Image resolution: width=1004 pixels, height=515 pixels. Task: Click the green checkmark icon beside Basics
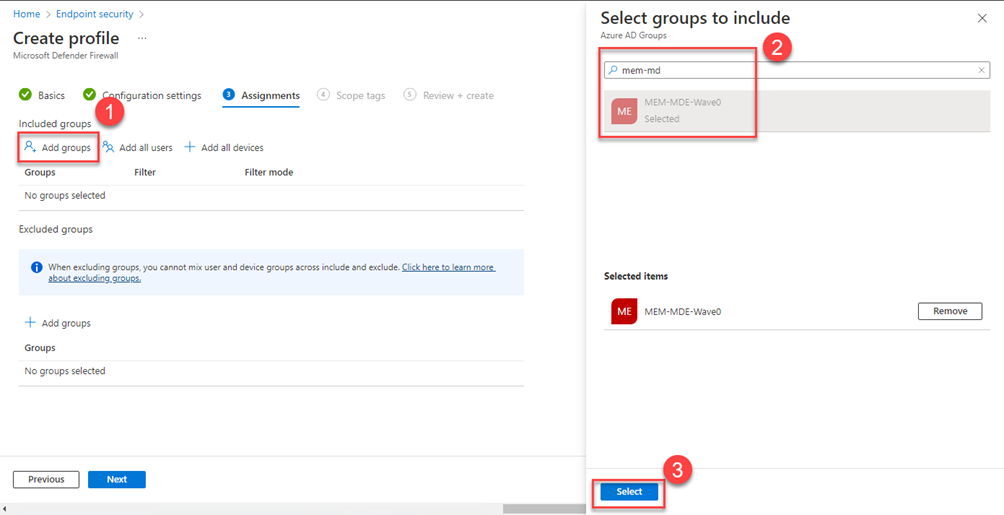tap(26, 95)
